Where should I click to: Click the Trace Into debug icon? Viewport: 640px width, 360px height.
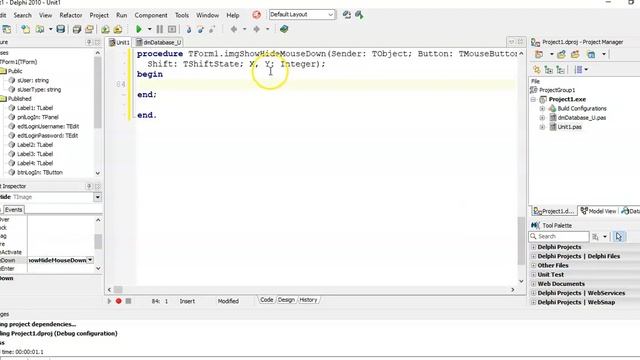(x=188, y=29)
